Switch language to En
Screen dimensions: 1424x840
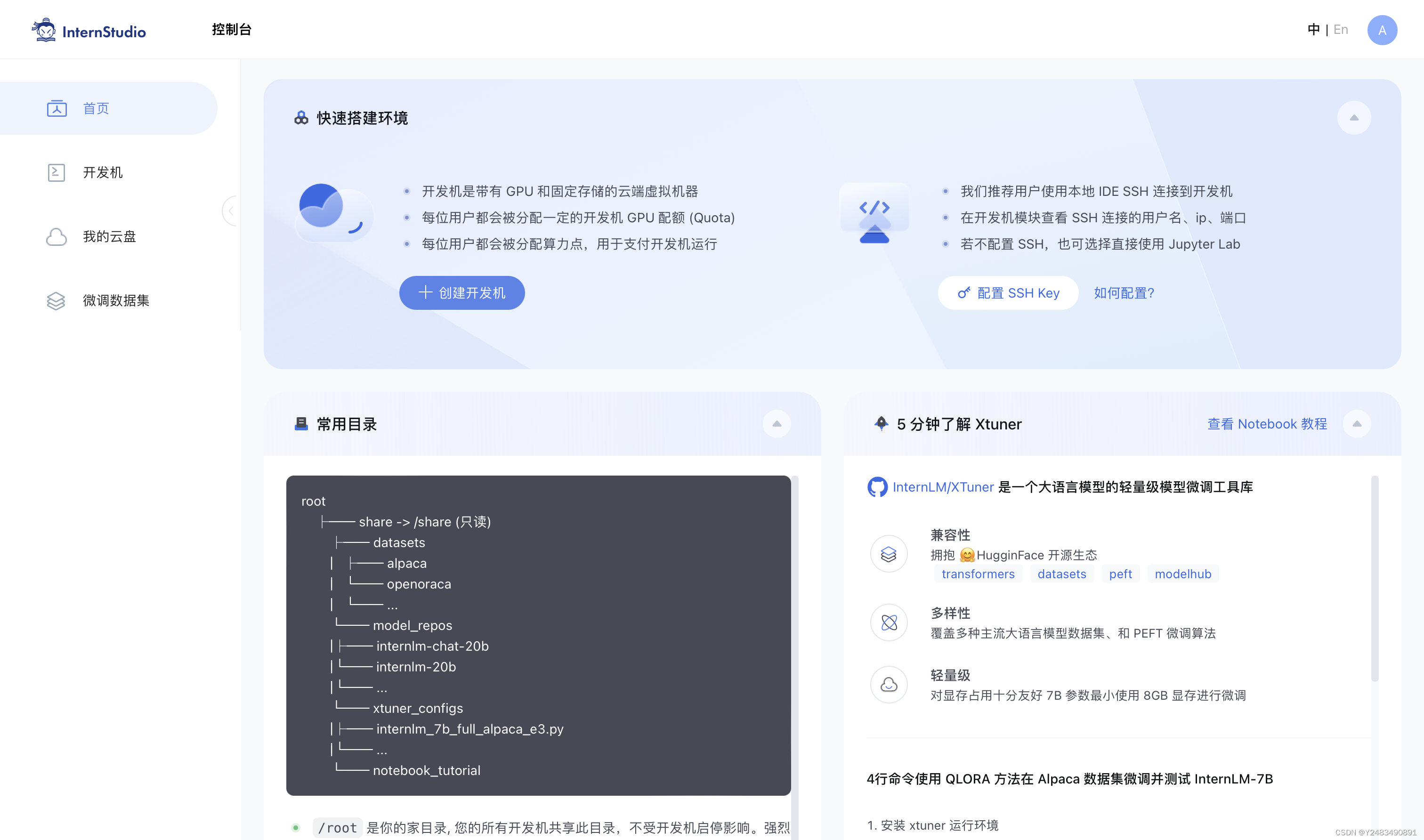(x=1341, y=30)
